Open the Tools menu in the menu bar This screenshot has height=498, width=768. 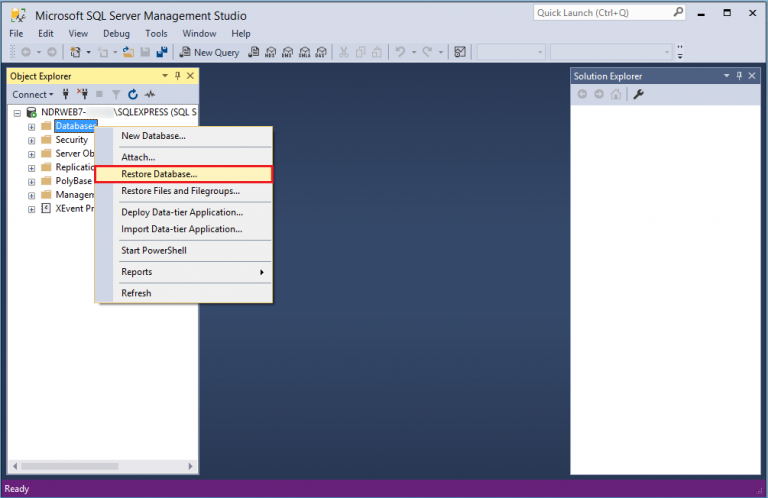[156, 33]
